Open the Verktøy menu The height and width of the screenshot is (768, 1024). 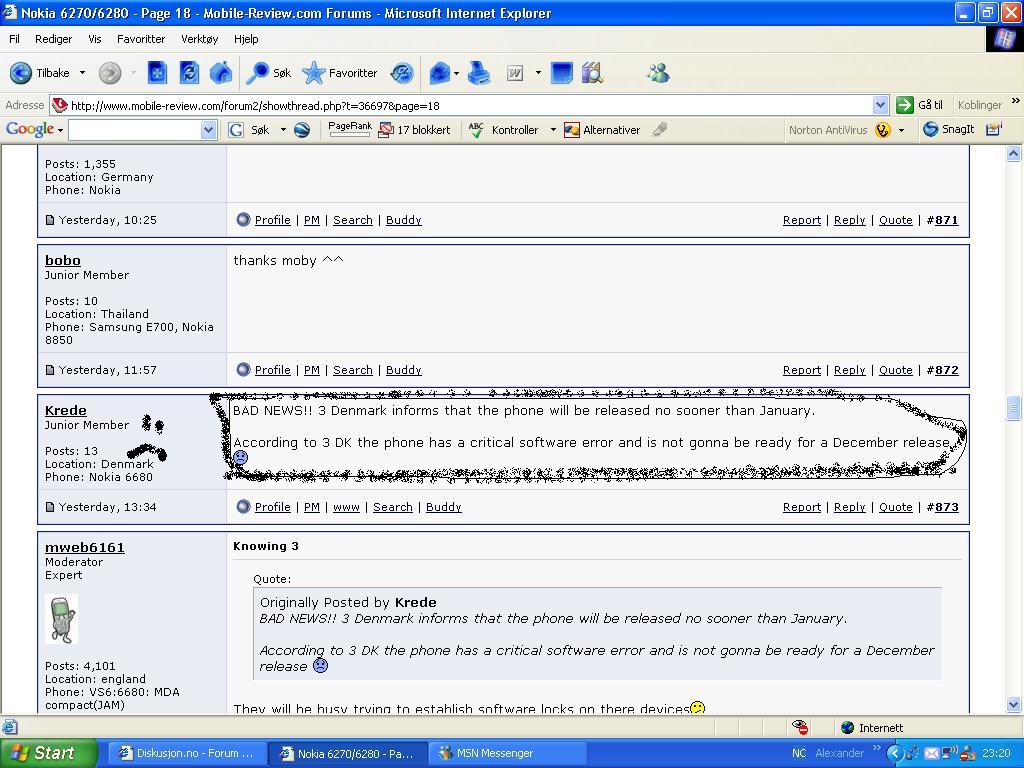point(199,39)
